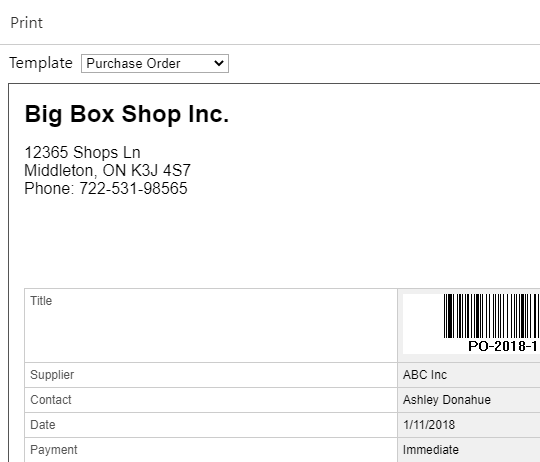Click the 12365 Shops Ln address line
540x462 pixels.
[82, 152]
